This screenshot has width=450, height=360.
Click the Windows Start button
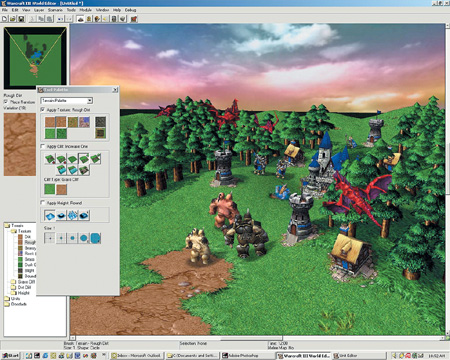click(10, 356)
